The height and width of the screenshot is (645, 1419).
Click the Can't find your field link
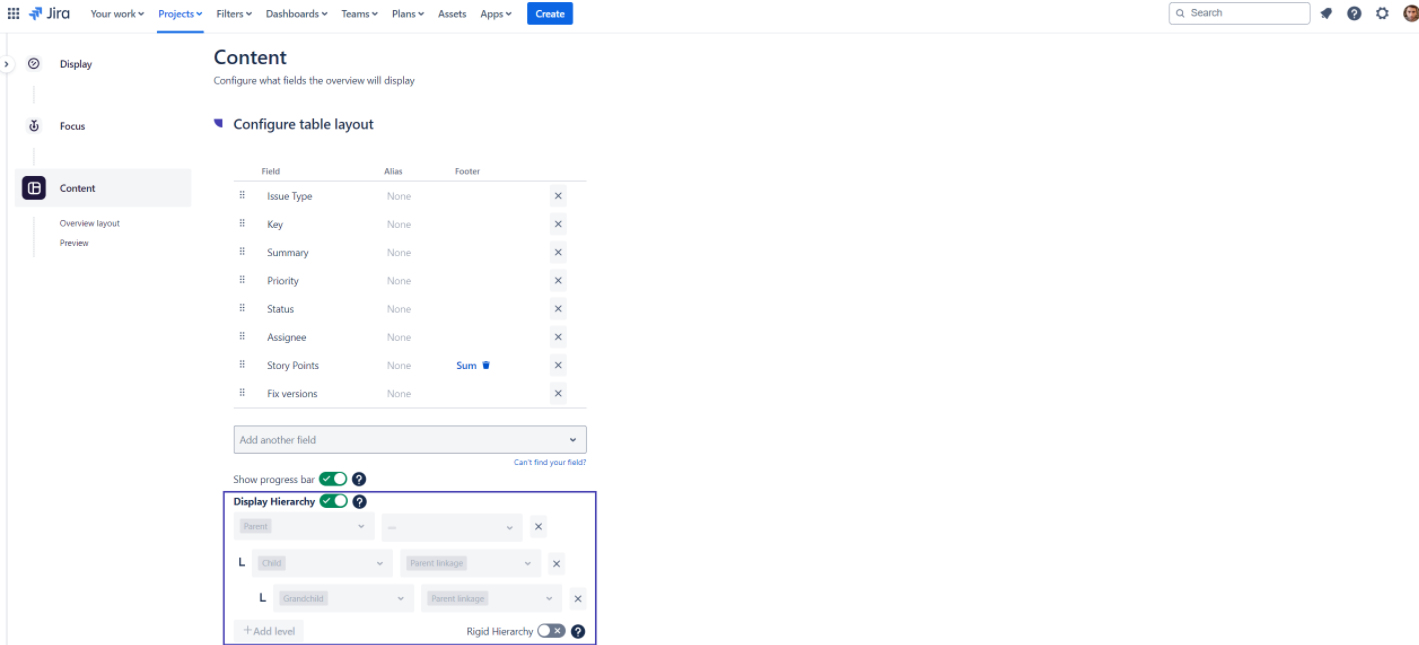click(550, 462)
